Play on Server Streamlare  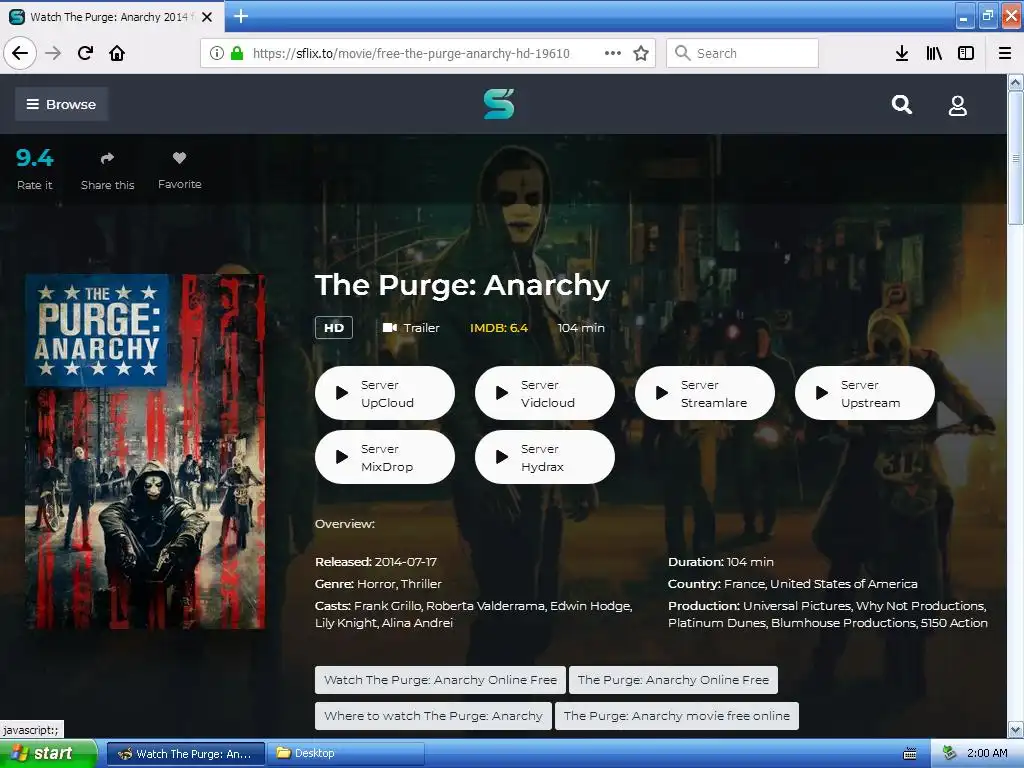click(705, 393)
